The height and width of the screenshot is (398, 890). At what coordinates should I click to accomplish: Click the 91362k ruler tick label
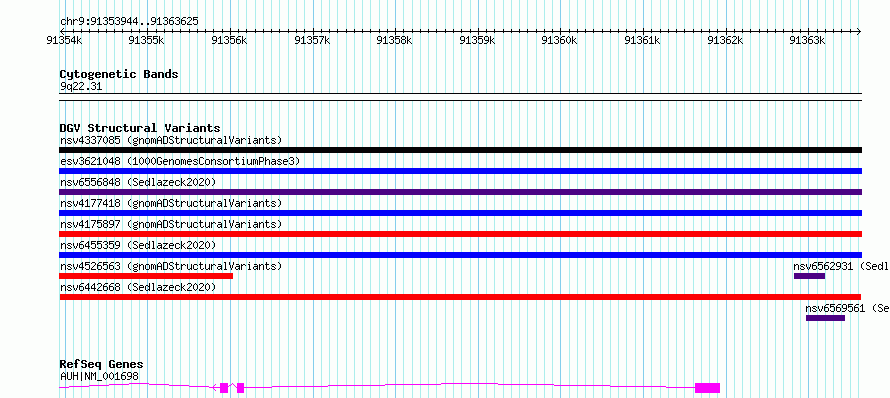(725, 40)
